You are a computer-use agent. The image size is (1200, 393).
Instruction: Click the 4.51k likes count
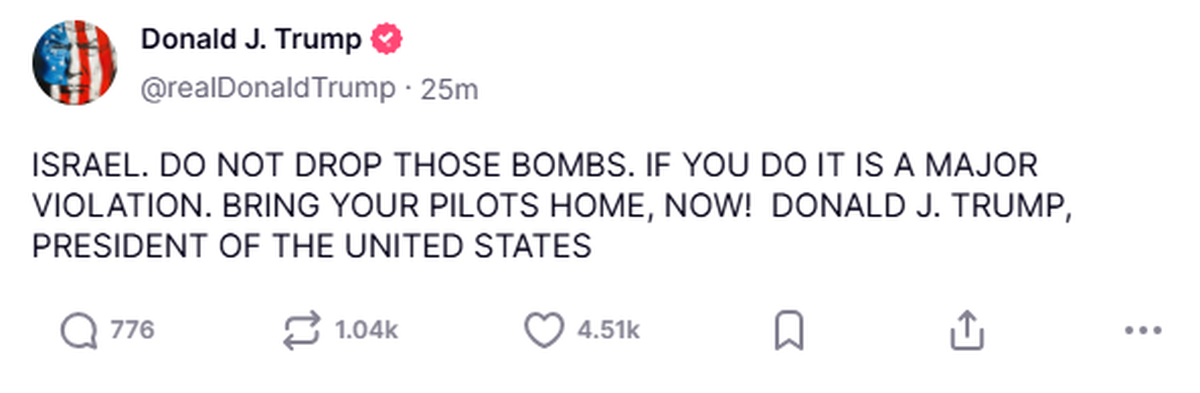[608, 330]
